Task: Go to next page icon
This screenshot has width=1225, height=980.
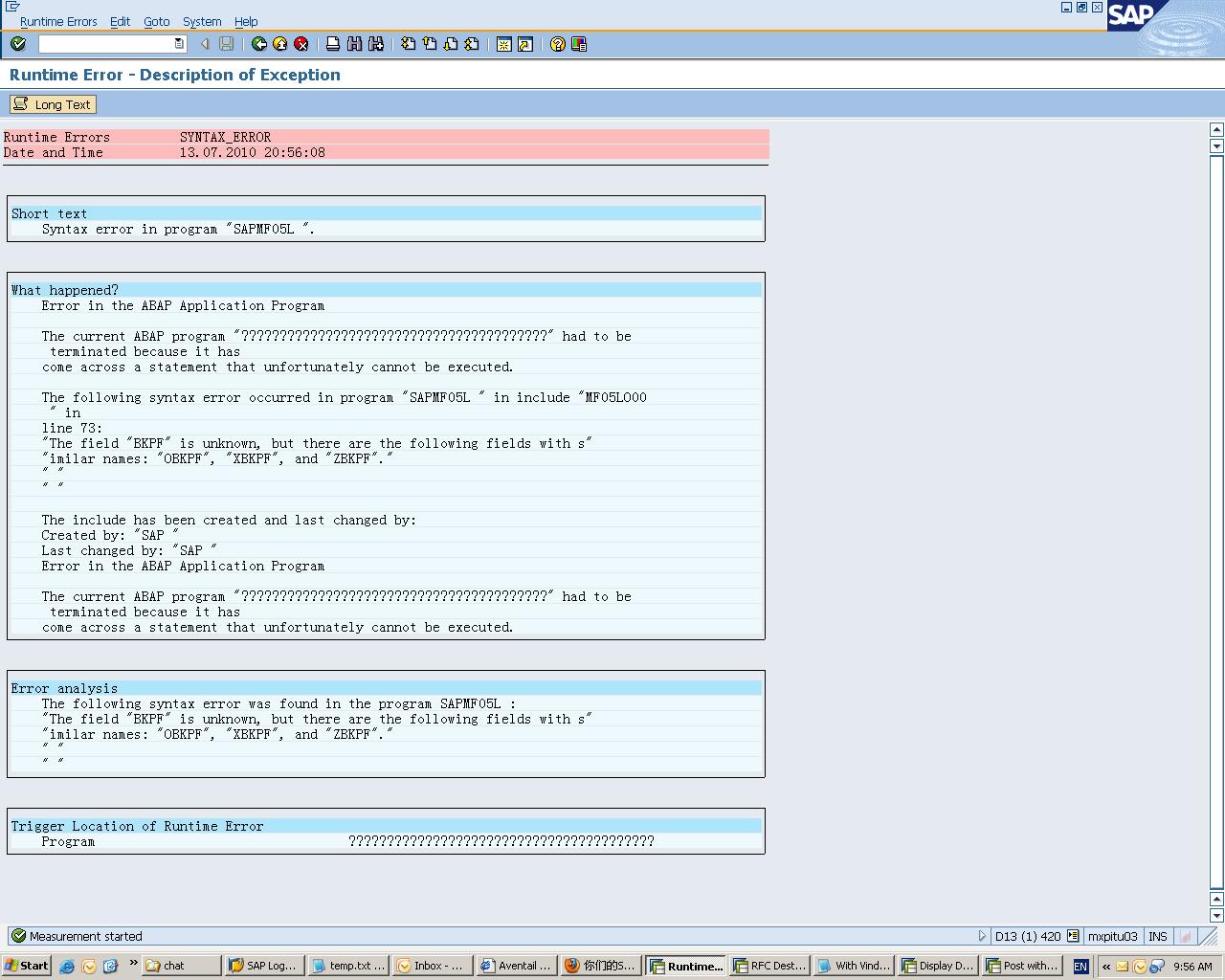Action: 451,44
